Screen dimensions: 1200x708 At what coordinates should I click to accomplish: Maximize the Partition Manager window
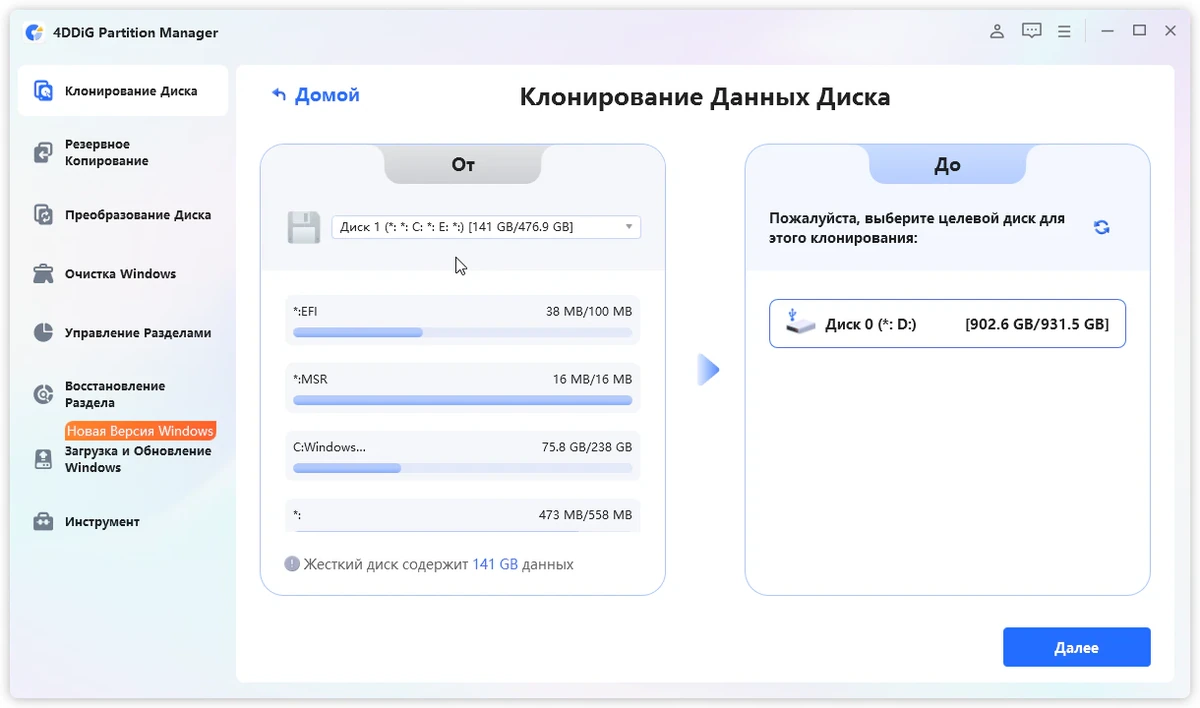[1139, 31]
